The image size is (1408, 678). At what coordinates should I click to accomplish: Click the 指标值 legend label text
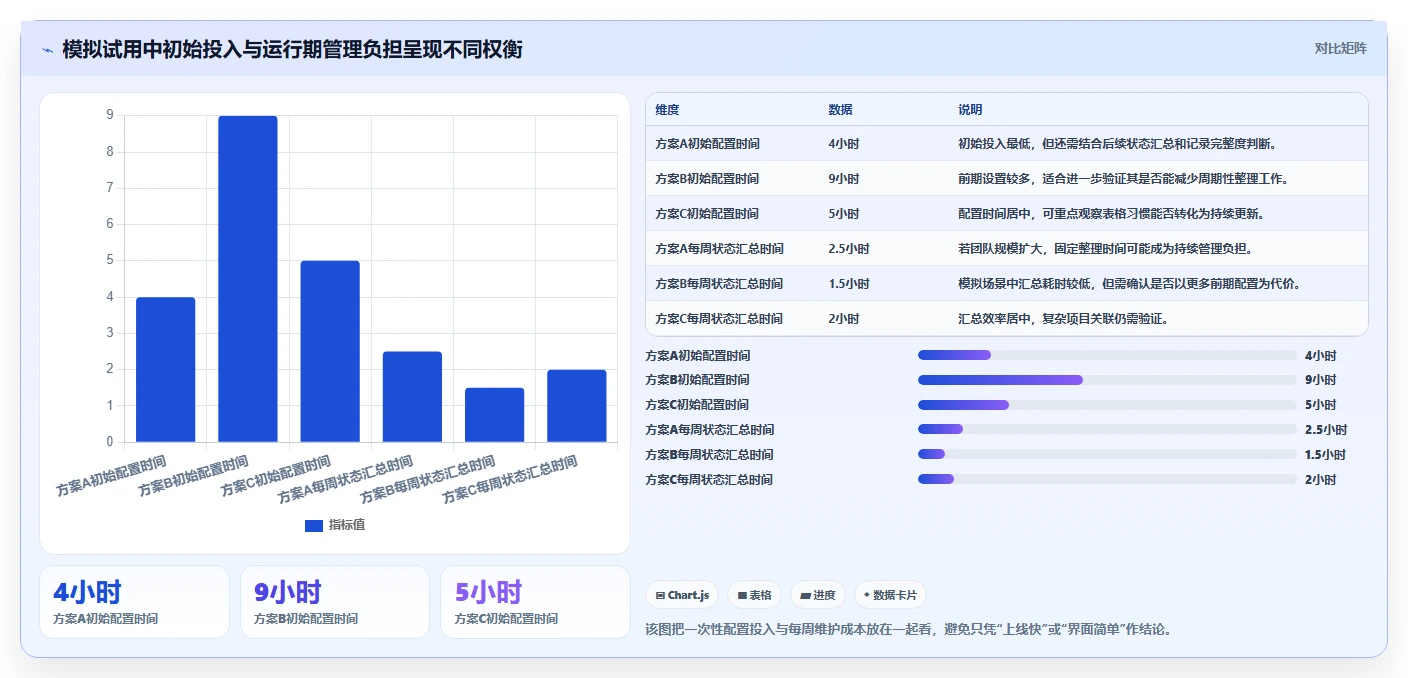[x=347, y=525]
